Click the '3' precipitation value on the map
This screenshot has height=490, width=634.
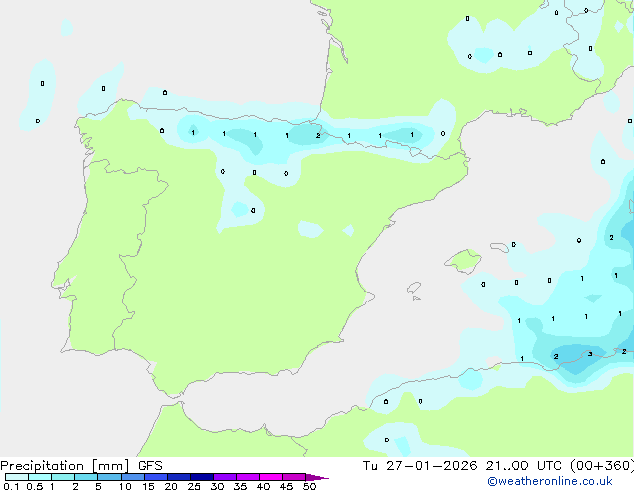[x=590, y=354]
